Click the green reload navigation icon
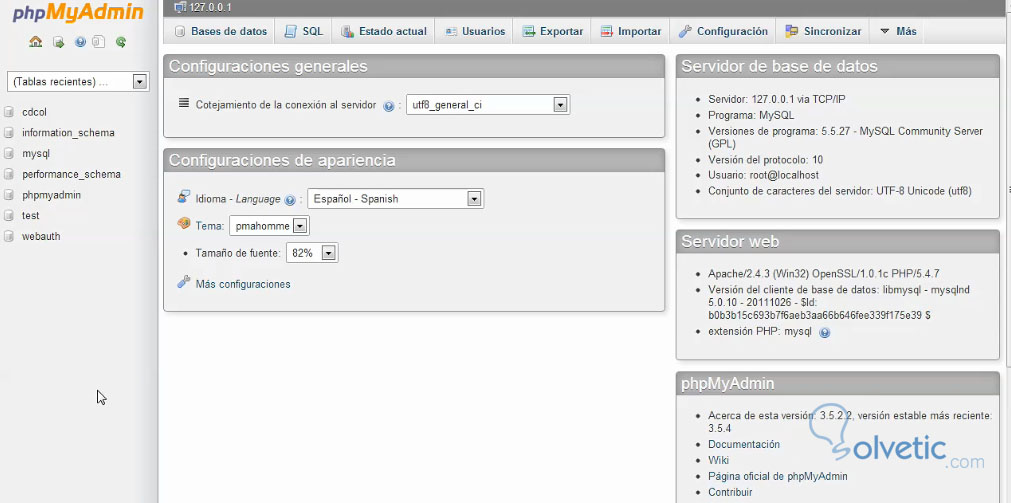This screenshot has width=1011, height=503. click(121, 42)
